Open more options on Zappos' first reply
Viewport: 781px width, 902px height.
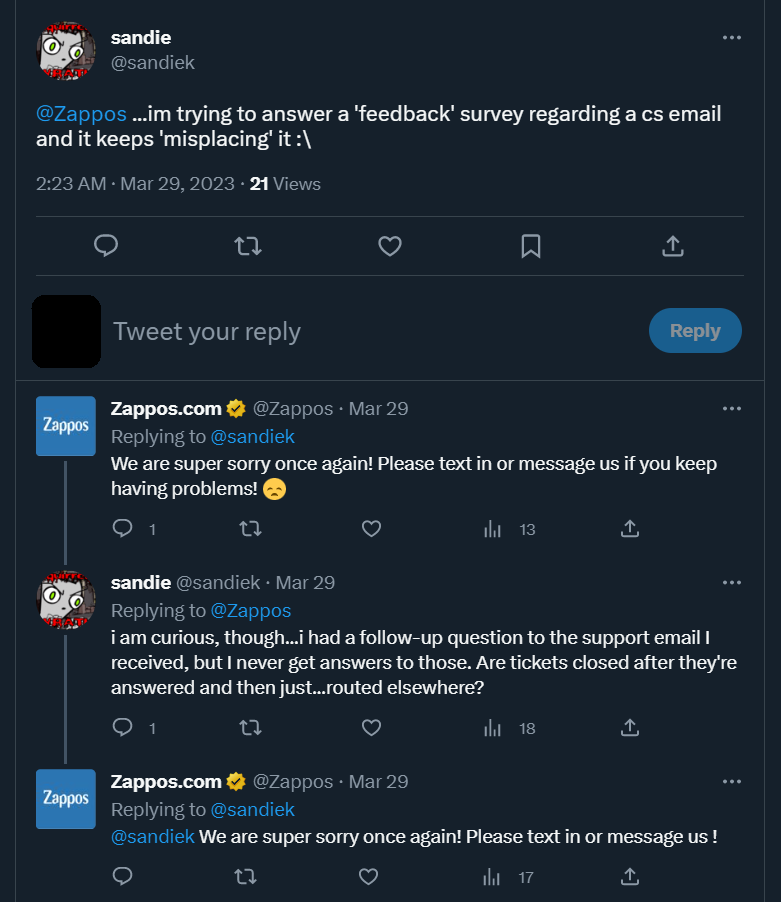tap(731, 408)
